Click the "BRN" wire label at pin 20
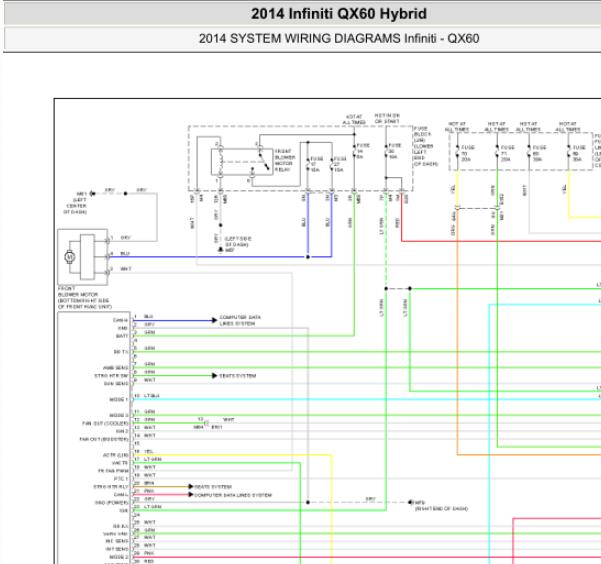This screenshot has height=564, width=601. tap(149, 483)
